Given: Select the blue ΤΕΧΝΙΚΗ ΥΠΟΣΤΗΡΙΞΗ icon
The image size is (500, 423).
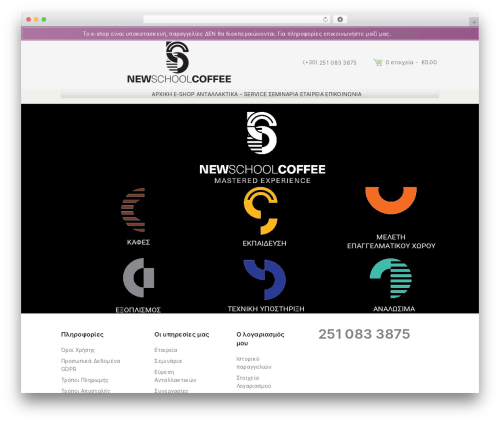Looking at the screenshot, I should pos(265,280).
